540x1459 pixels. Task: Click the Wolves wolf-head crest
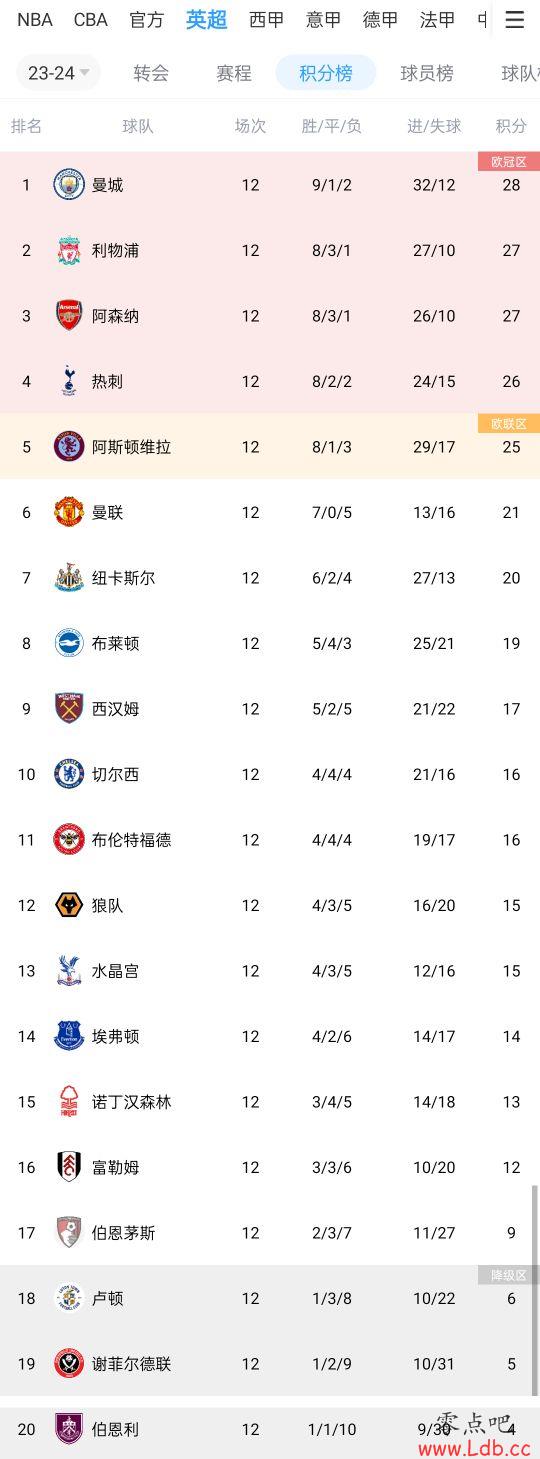click(x=69, y=905)
